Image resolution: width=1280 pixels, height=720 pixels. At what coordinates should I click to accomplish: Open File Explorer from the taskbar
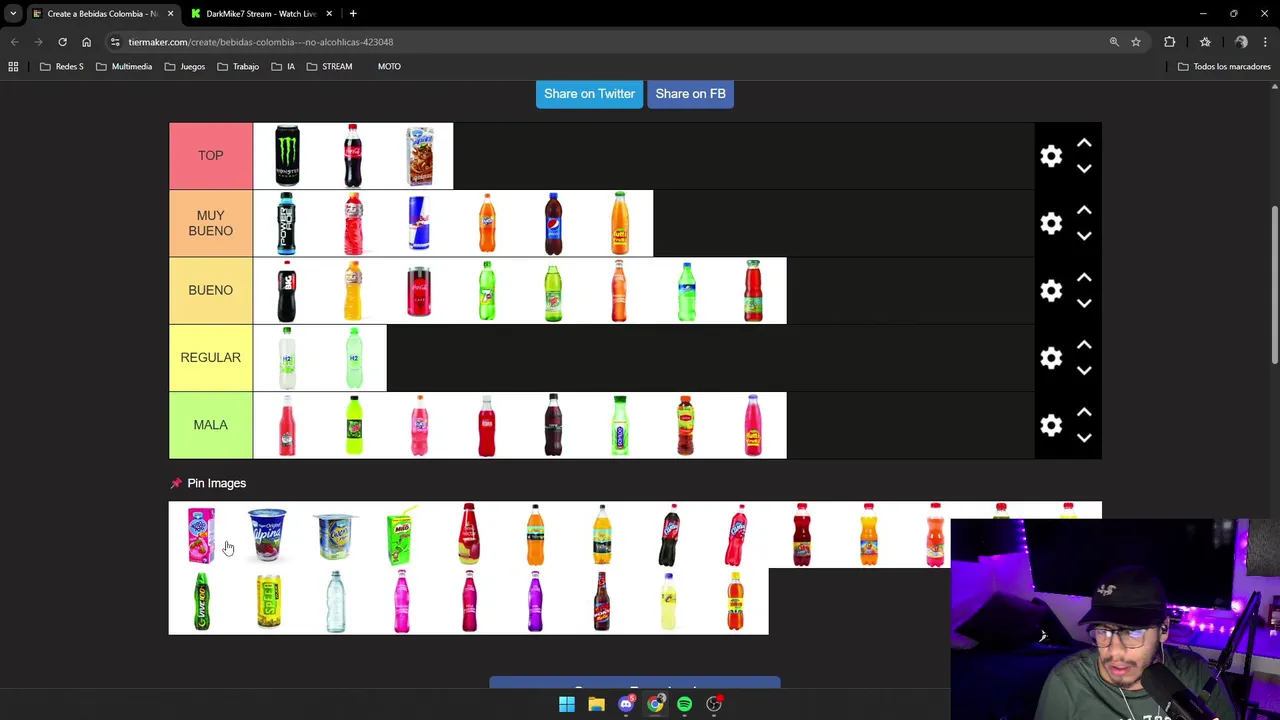point(596,704)
